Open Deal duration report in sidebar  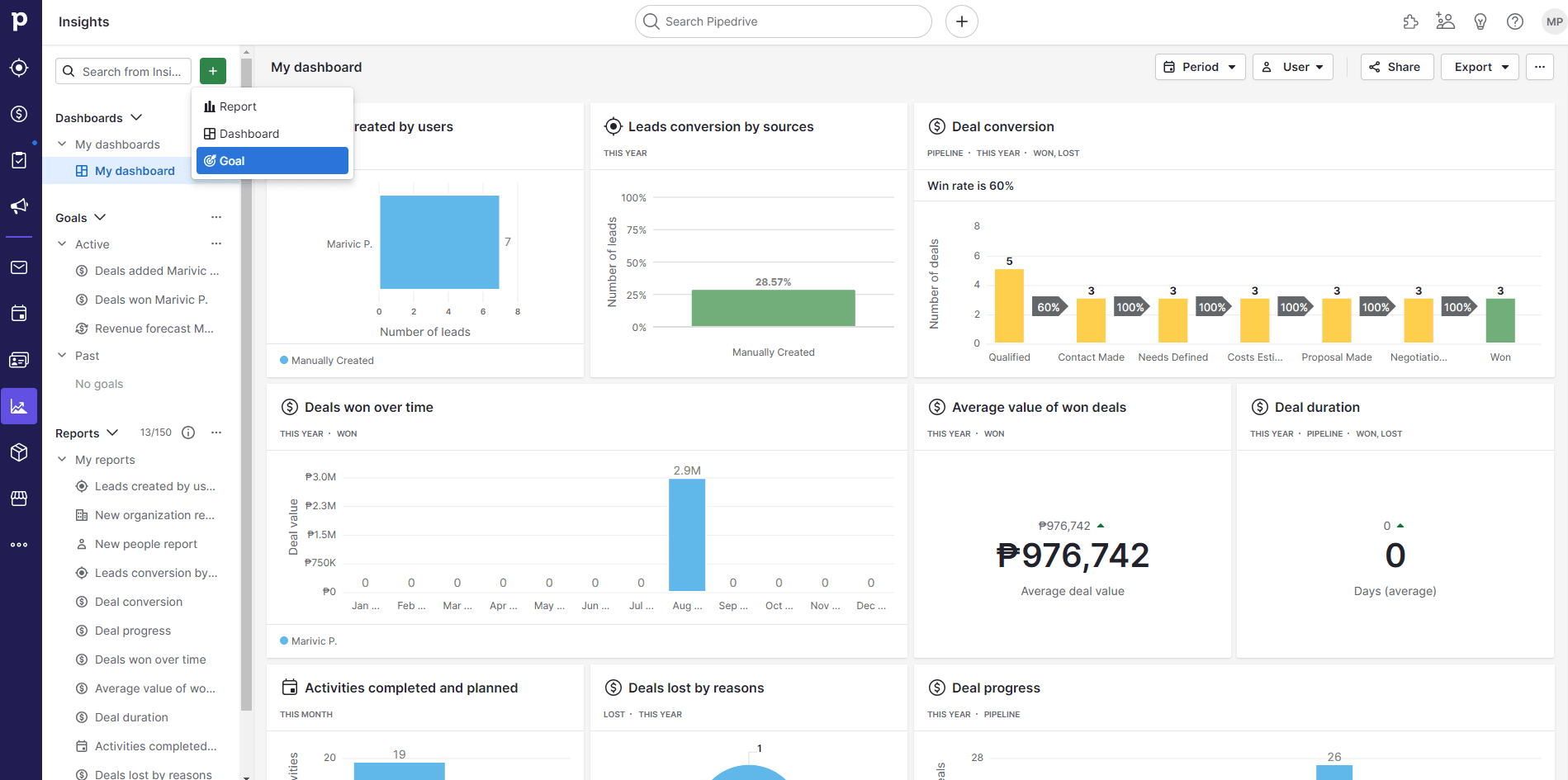click(131, 717)
